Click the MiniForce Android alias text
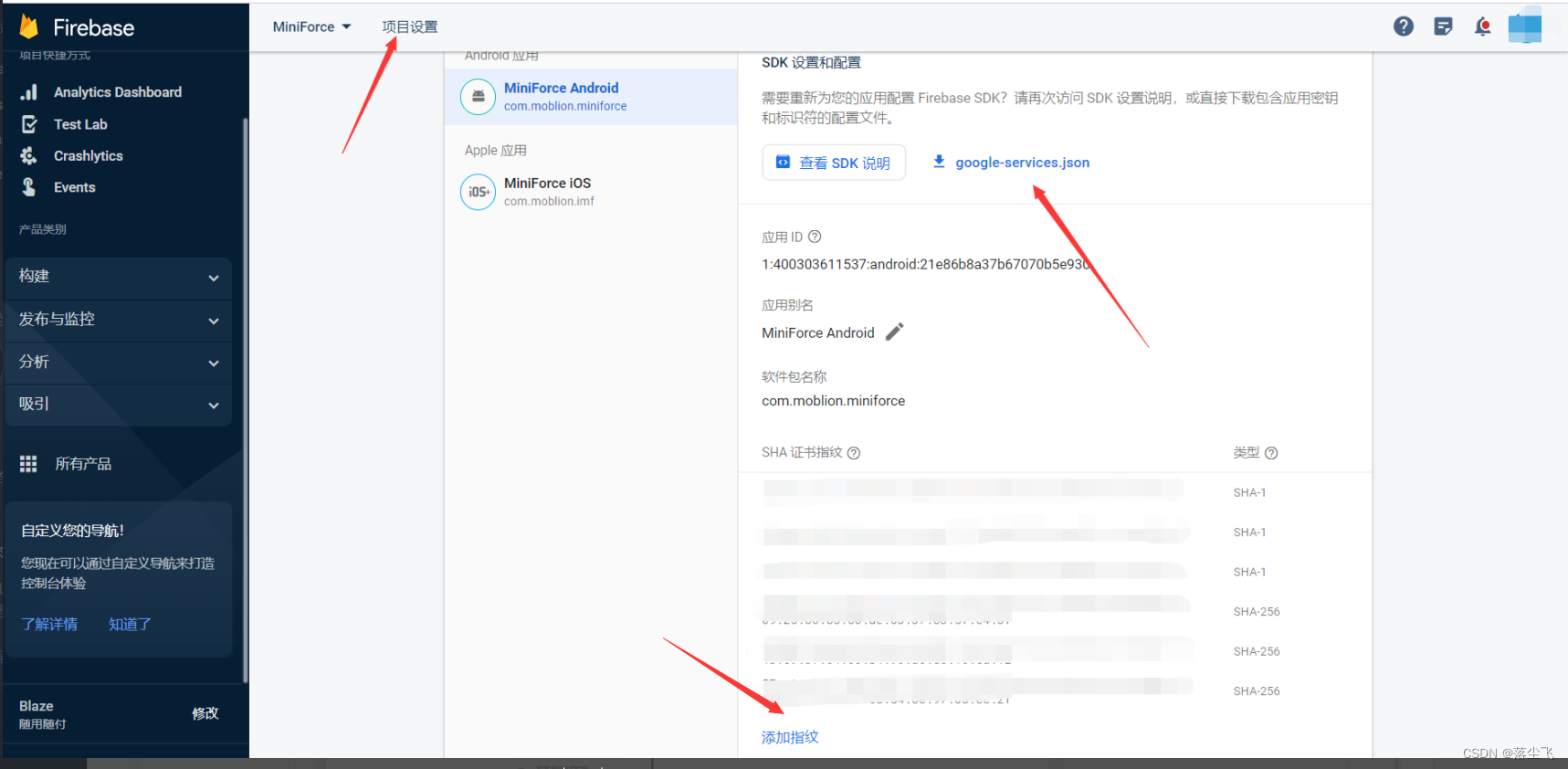This screenshot has height=769, width=1568. pyautogui.click(x=818, y=333)
